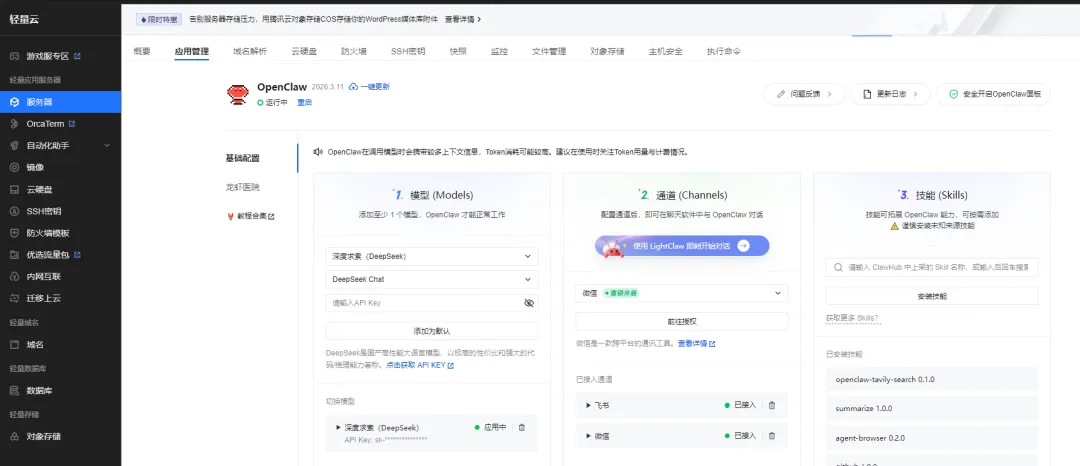Click 重启 to restart OpenClaw
This screenshot has height=466, width=1080.
point(304,103)
